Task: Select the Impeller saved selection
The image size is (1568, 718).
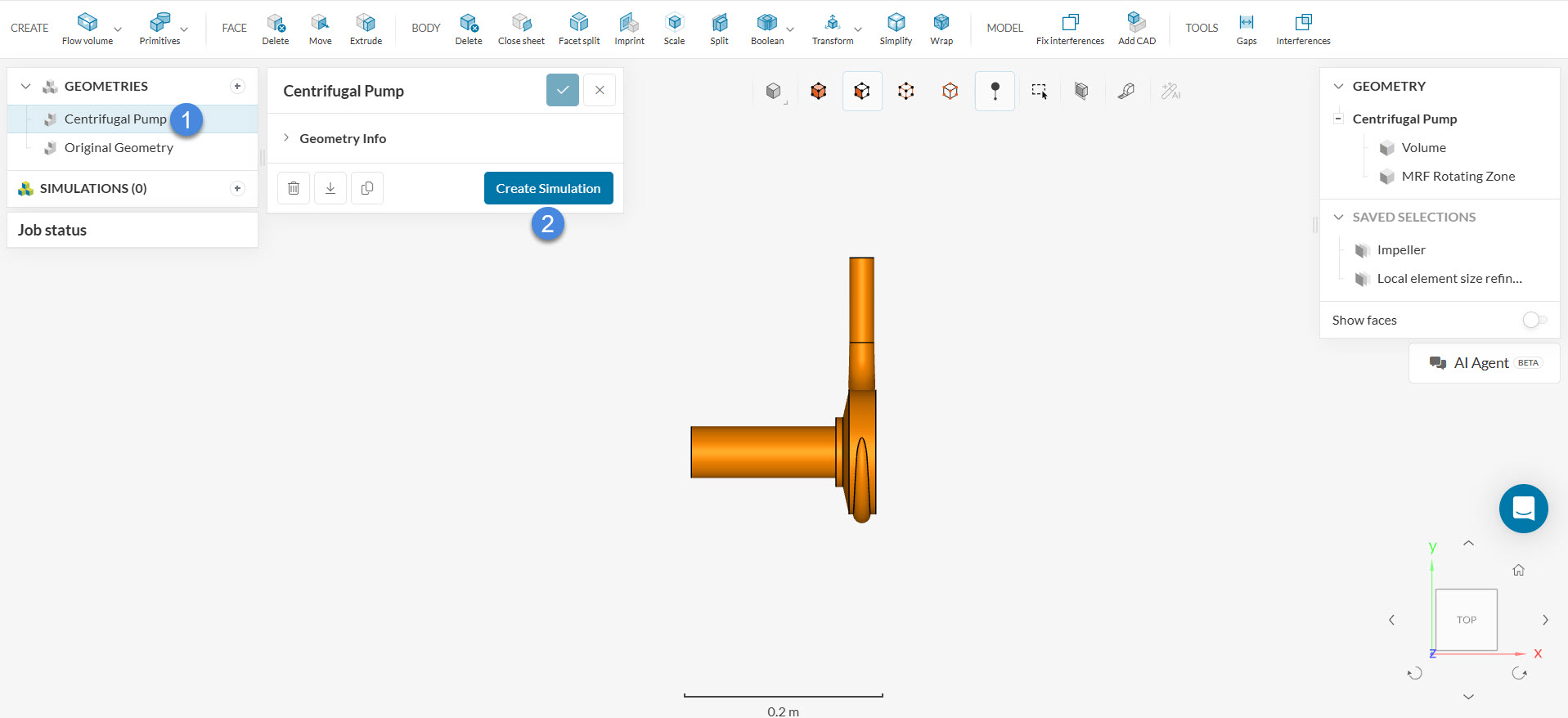Action: 1400,250
